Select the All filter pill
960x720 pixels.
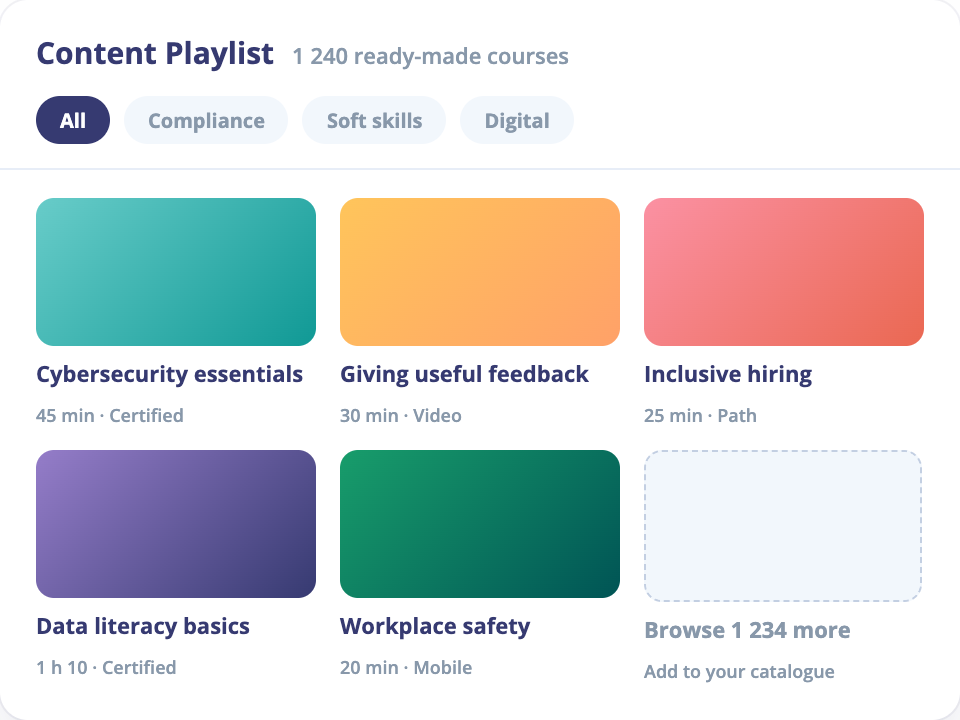pyautogui.click(x=73, y=120)
